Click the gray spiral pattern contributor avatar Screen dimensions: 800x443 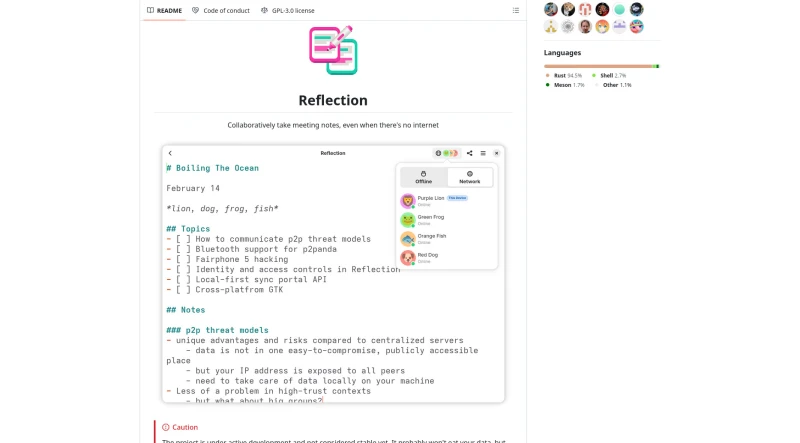point(568,27)
